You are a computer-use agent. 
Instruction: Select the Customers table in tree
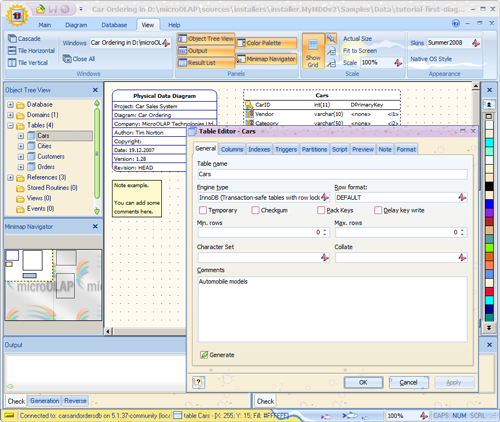(x=51, y=156)
